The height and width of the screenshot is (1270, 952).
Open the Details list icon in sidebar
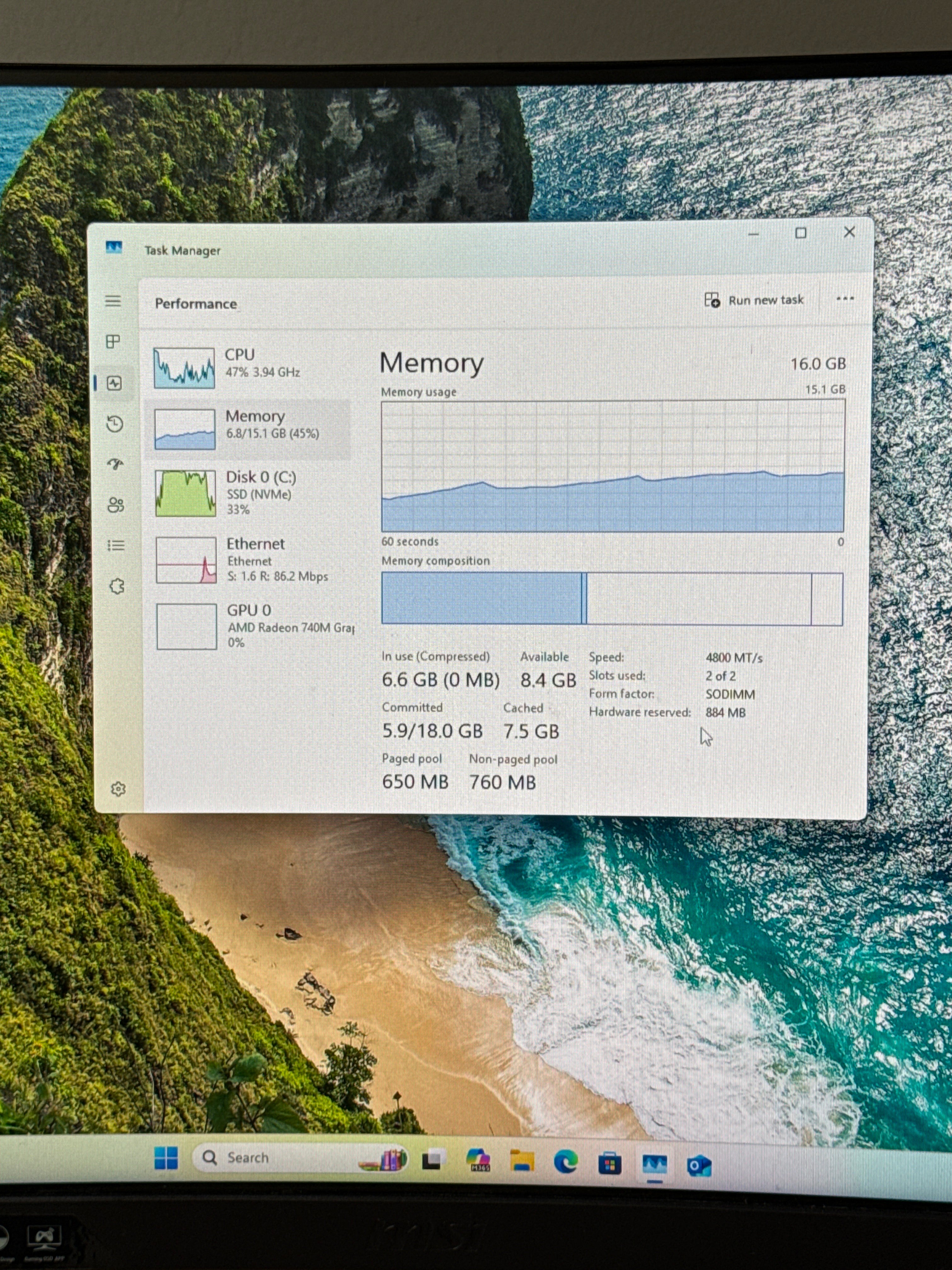(116, 546)
